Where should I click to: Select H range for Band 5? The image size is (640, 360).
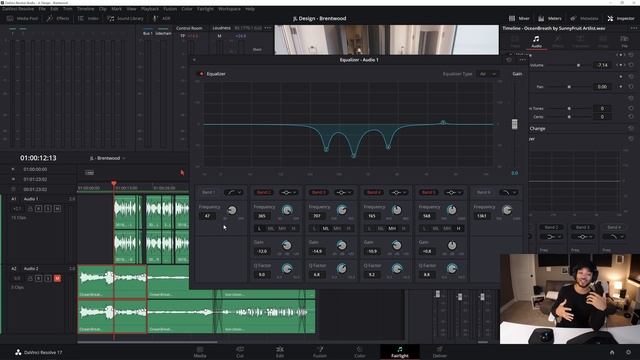click(458, 229)
